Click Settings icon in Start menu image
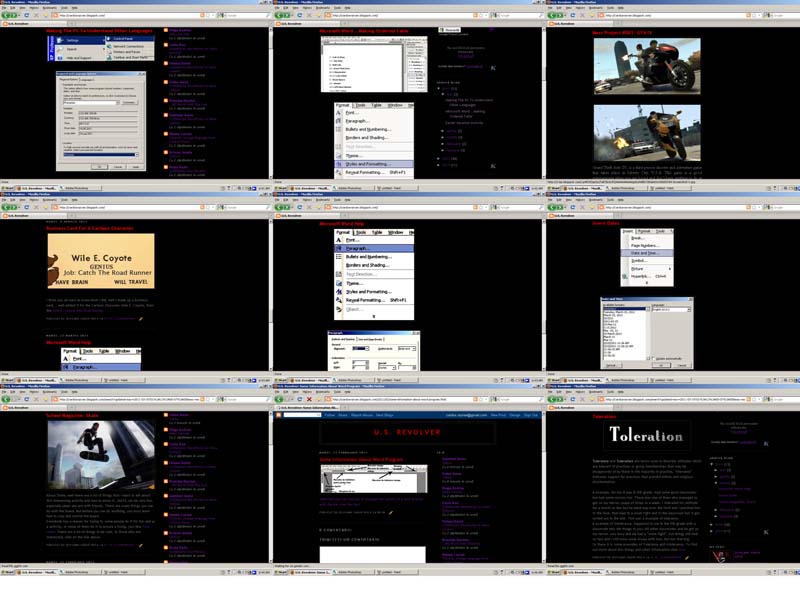Screen dimensions: 800x600 click(60, 40)
